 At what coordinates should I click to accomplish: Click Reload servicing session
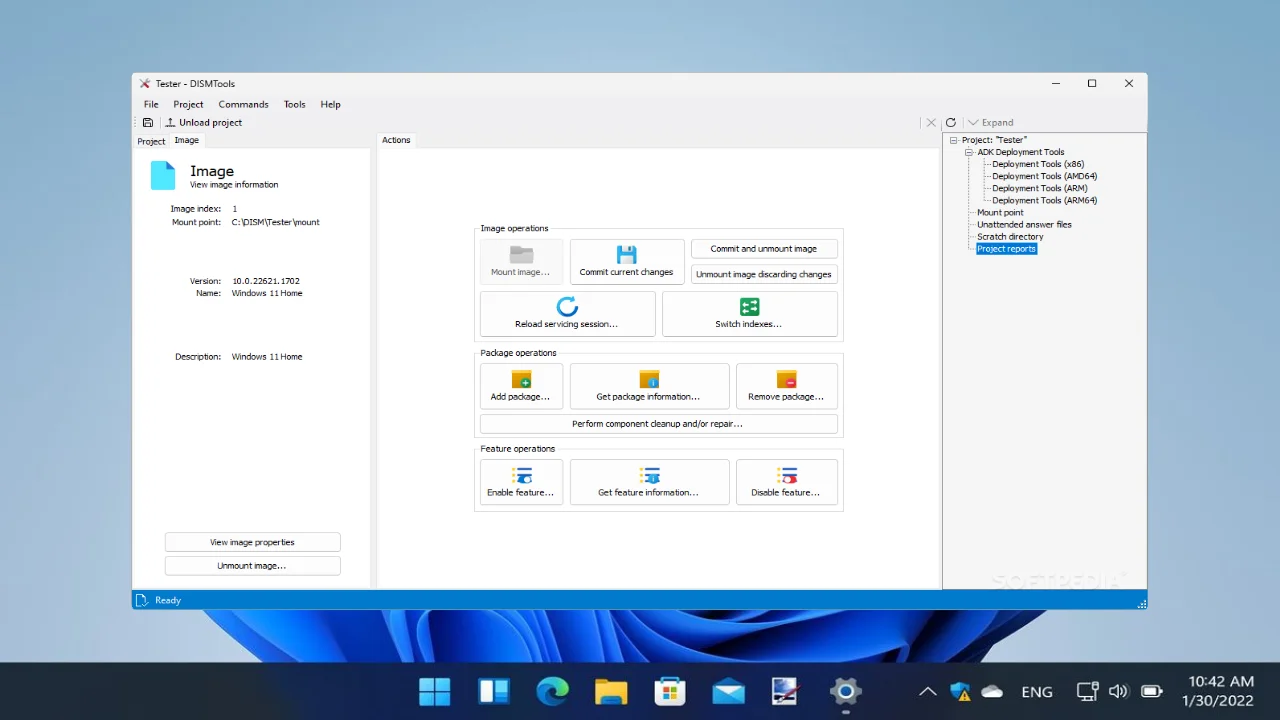[567, 313]
